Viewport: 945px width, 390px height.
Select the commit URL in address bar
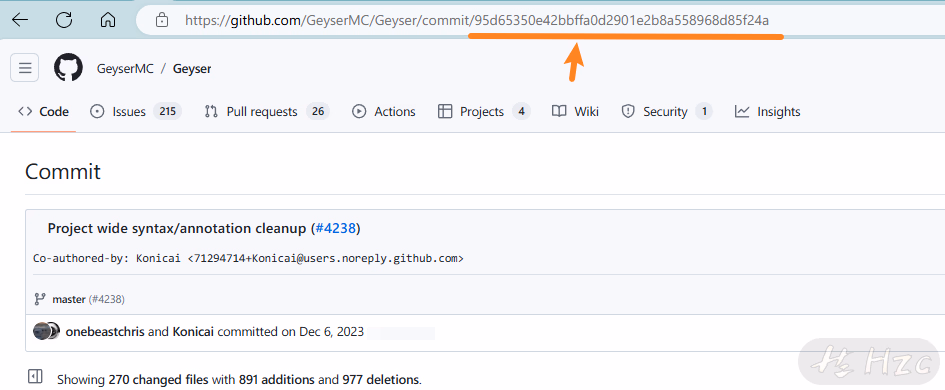477,20
